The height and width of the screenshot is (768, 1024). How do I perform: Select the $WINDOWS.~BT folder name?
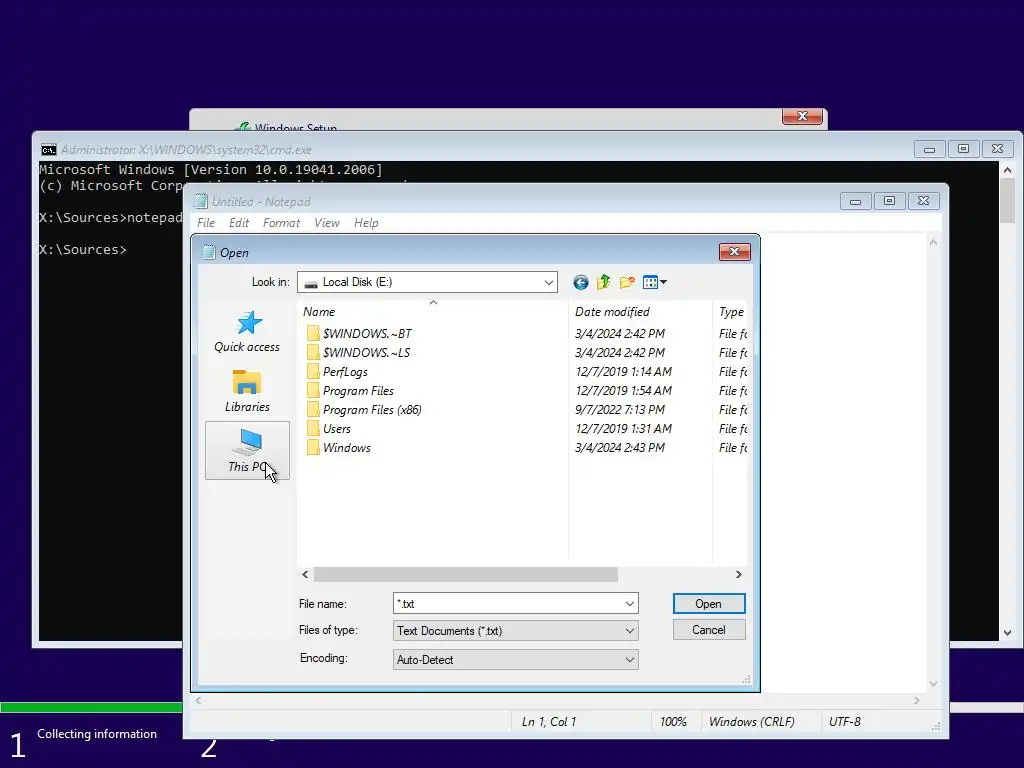(367, 334)
